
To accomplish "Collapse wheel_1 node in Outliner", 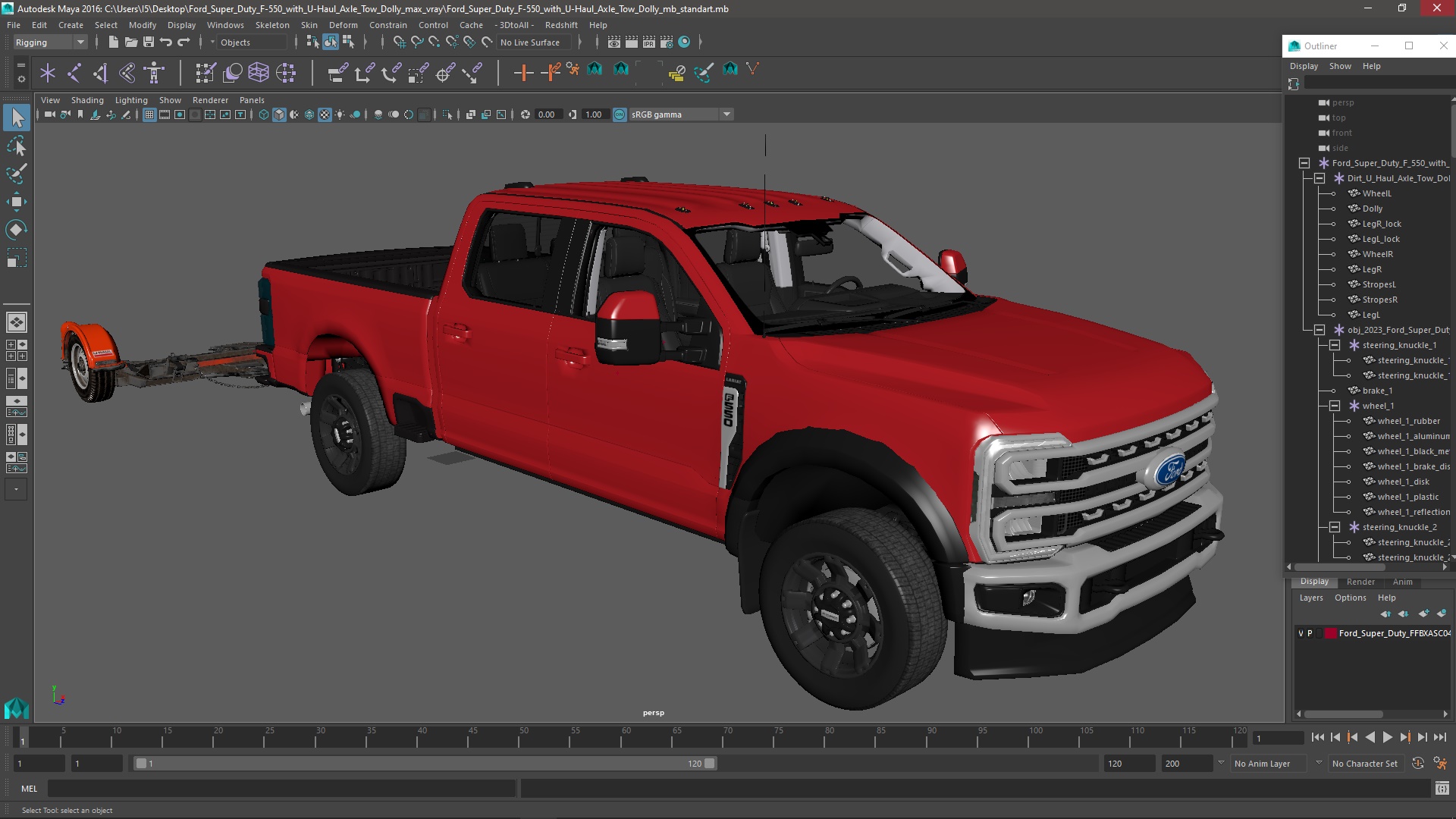I will point(1335,406).
